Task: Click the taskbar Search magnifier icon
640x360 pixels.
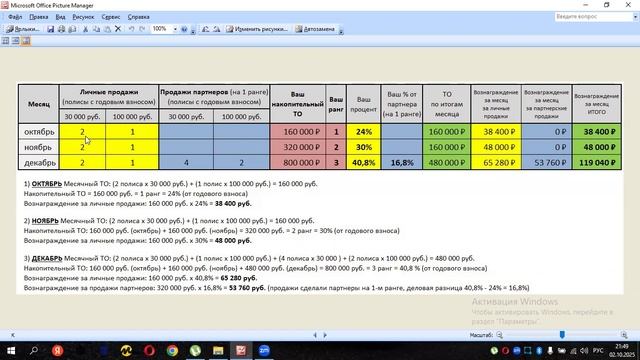Action: (34, 351)
